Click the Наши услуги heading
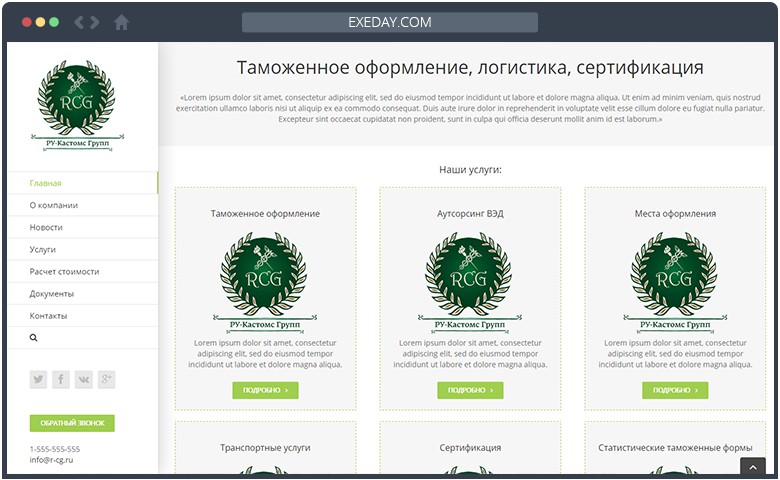 click(470, 170)
